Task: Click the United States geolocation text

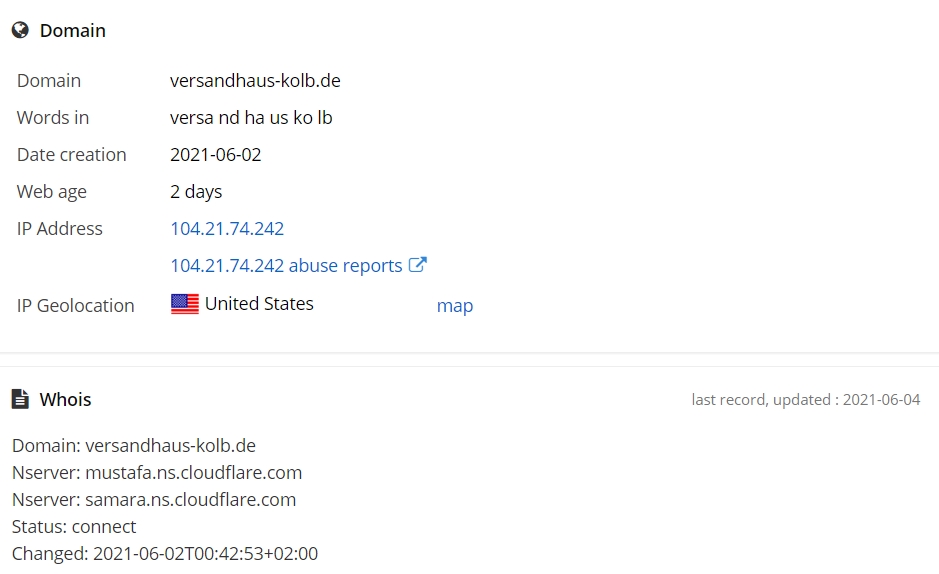Action: click(259, 304)
